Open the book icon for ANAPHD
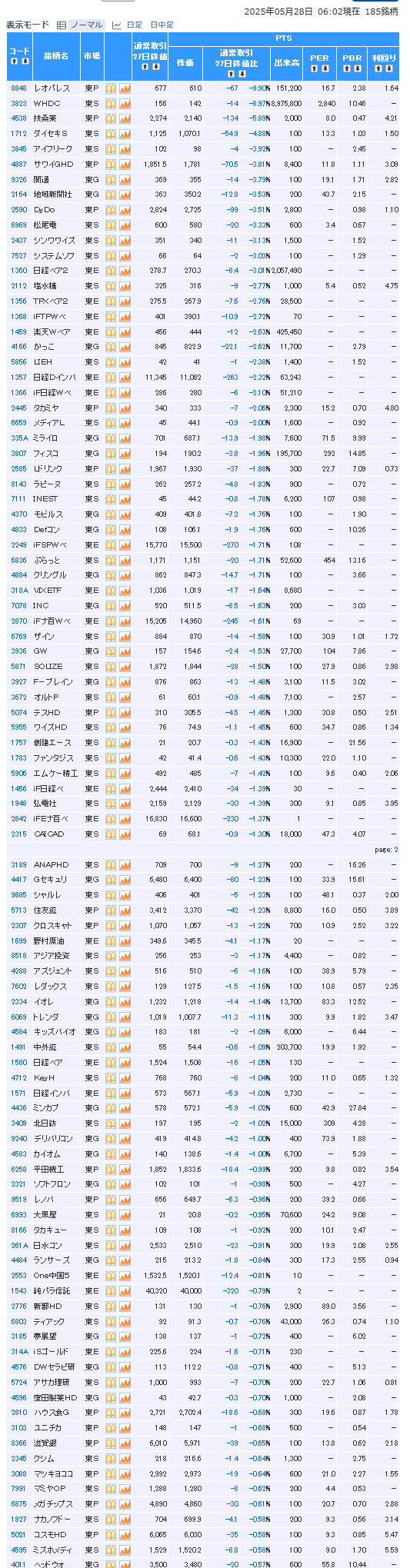 (x=111, y=864)
